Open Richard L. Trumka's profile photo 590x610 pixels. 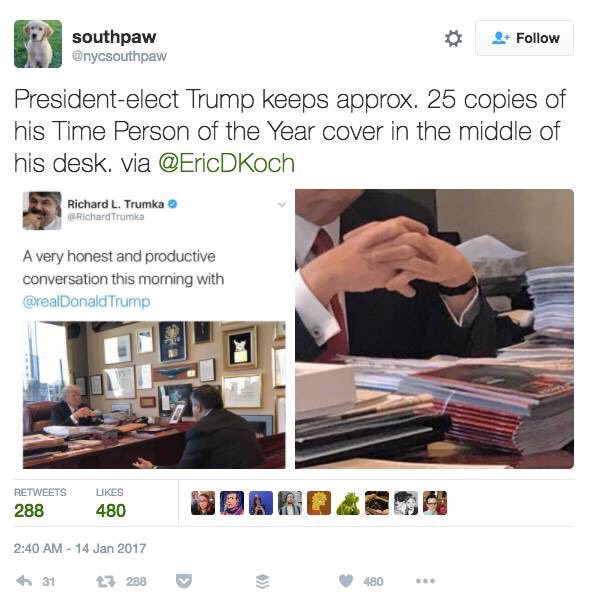click(42, 210)
